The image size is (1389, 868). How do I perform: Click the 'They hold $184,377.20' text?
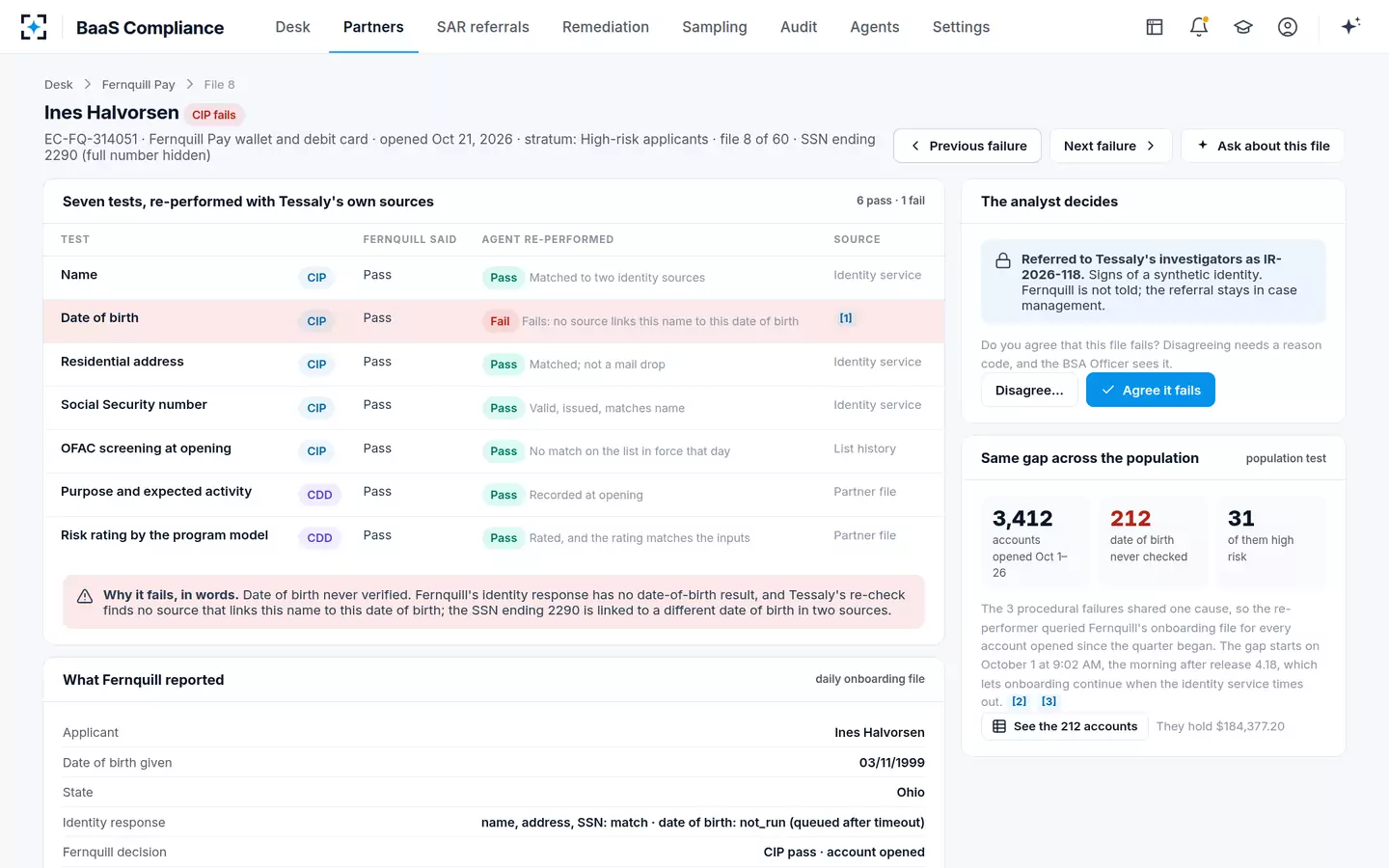[x=1220, y=726]
